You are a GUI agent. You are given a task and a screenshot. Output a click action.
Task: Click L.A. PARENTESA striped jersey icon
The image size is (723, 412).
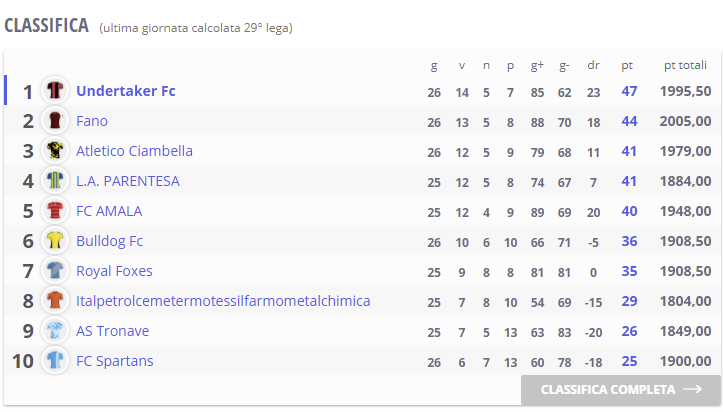point(55,180)
